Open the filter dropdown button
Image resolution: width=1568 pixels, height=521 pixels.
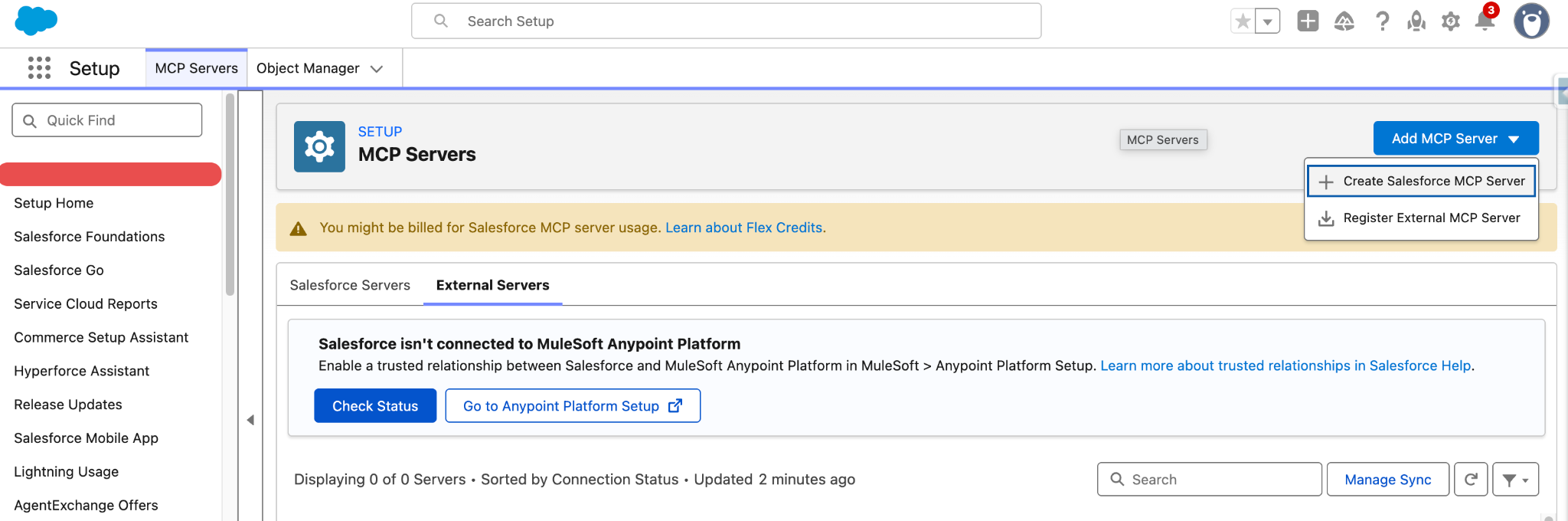click(x=1515, y=480)
